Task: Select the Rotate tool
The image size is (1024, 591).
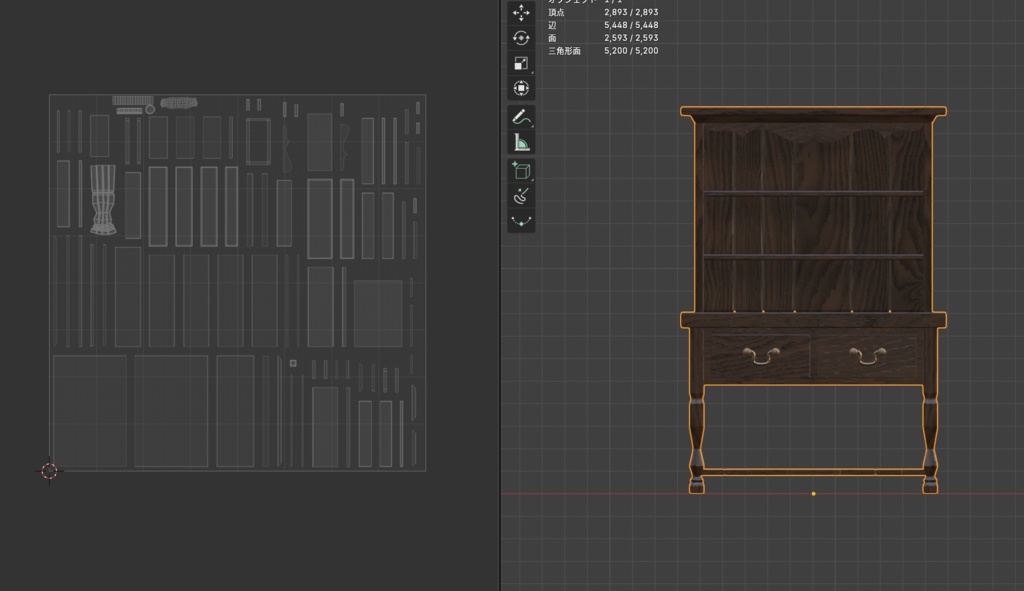Action: click(521, 39)
